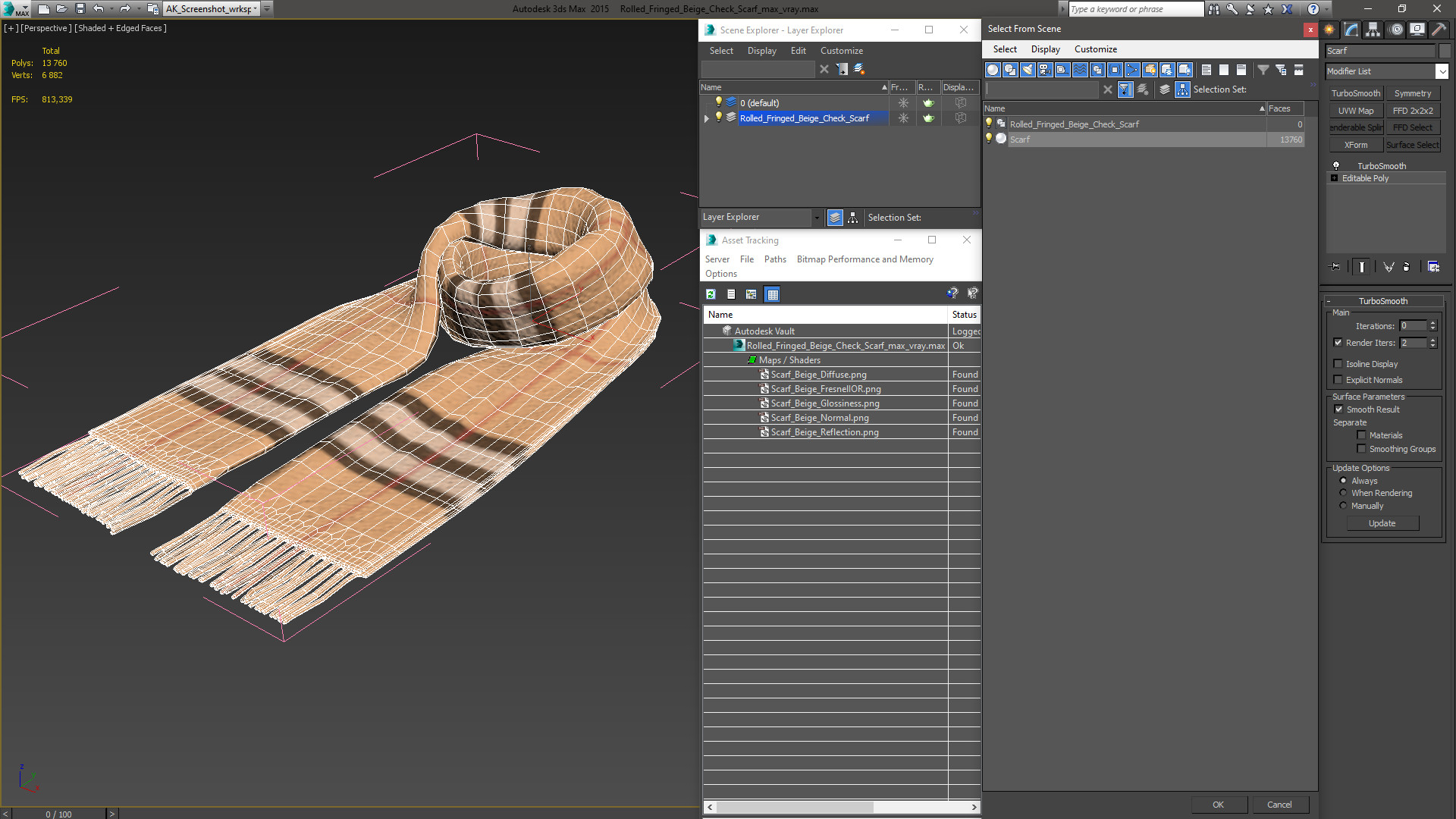Screen dimensions: 1456x819
Task: Open the 3ds Max application menu
Action: tap(15, 9)
